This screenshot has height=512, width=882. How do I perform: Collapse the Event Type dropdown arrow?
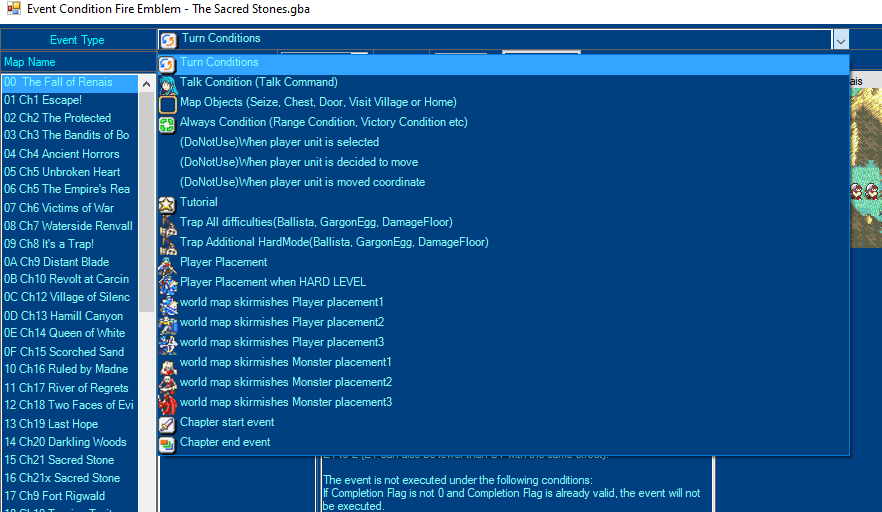pos(840,40)
